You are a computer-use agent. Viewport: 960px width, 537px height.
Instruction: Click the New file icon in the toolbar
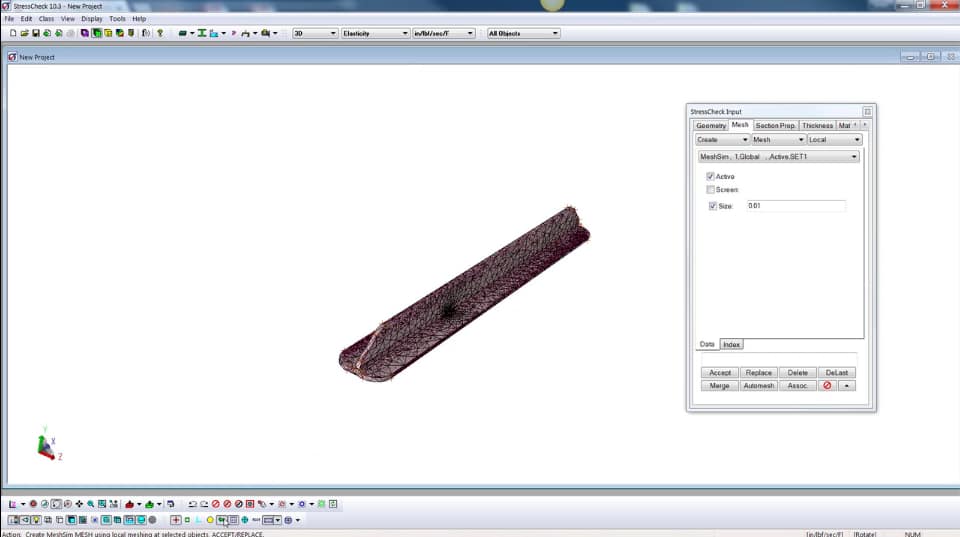tap(13, 33)
